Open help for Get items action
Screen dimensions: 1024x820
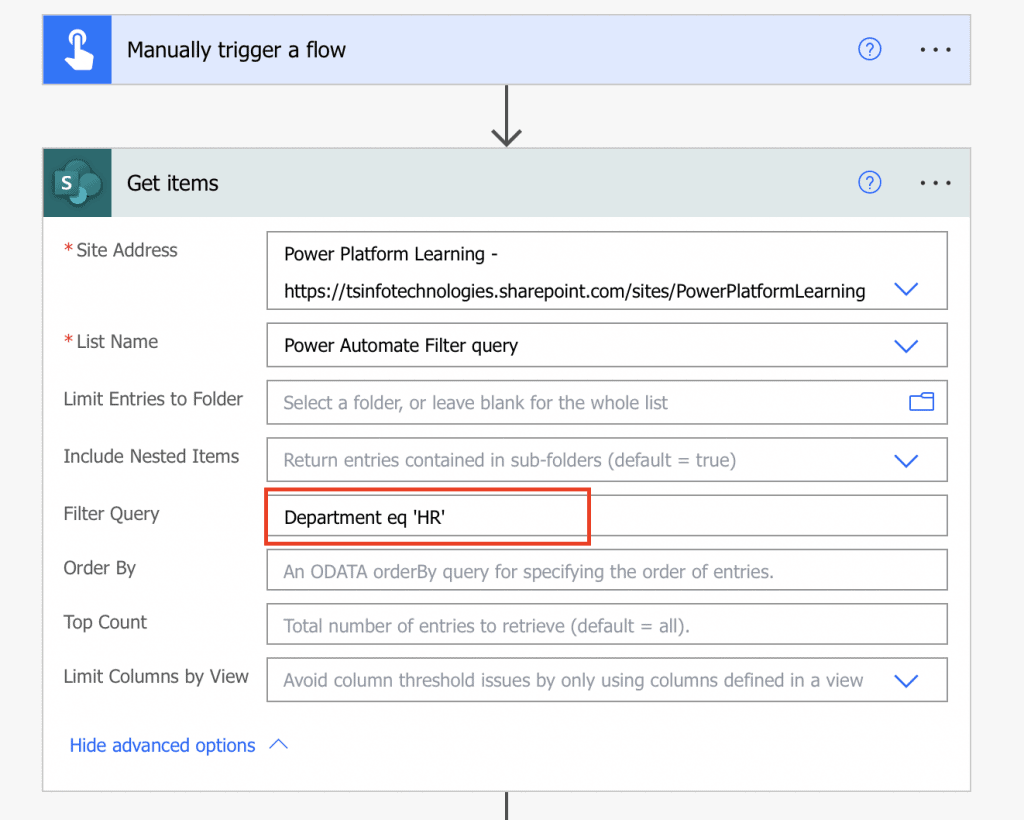(869, 182)
